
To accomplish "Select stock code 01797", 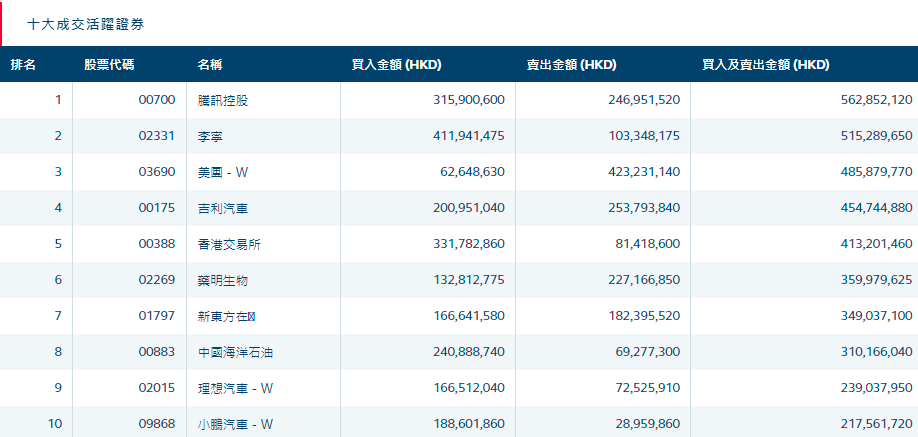I will 157,316.
